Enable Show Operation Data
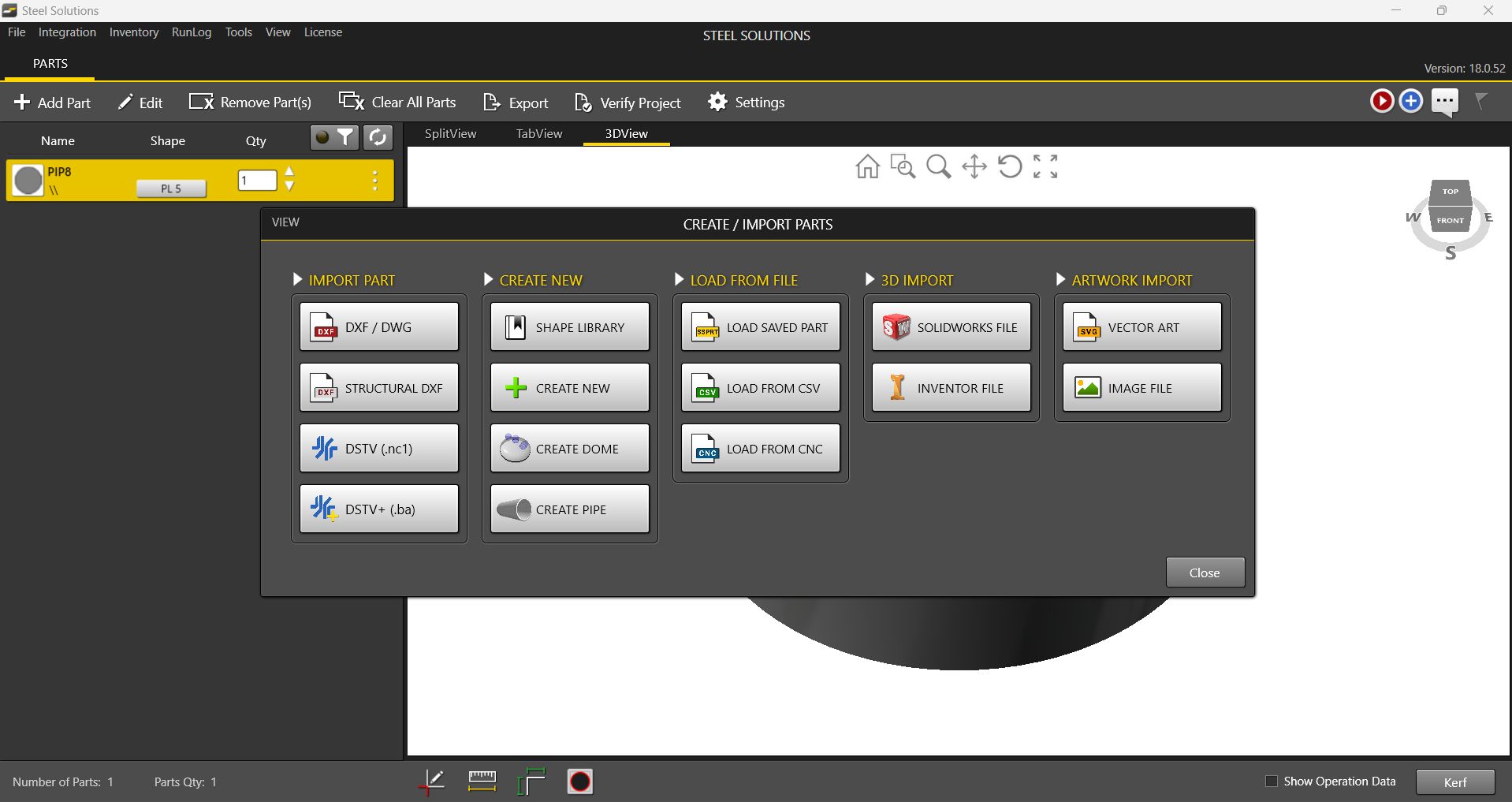 point(1271,781)
